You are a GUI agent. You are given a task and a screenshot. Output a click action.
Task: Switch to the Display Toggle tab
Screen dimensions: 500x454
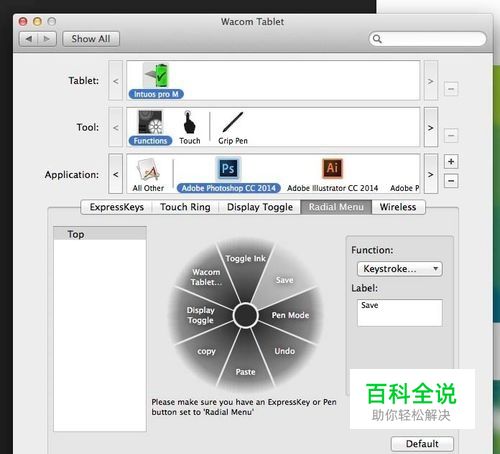[x=260, y=207]
